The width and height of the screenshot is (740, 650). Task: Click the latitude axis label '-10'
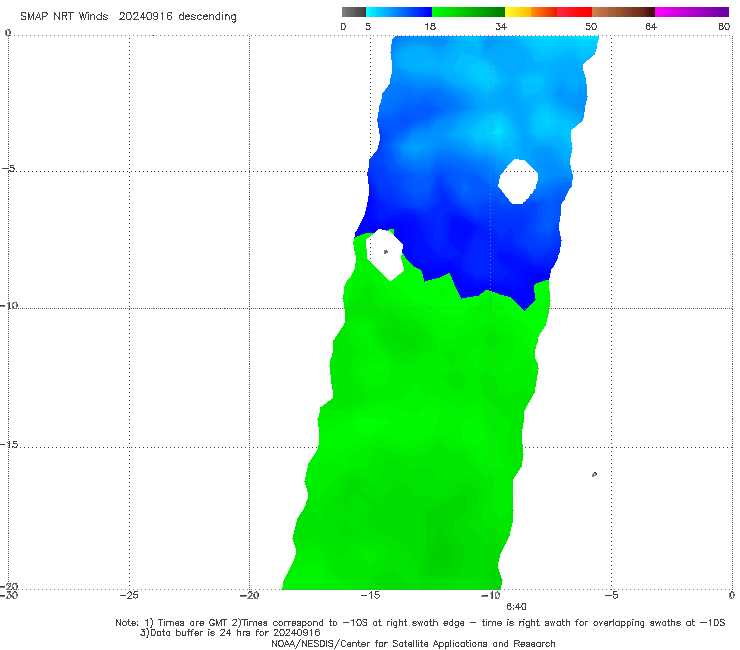tap(9, 305)
